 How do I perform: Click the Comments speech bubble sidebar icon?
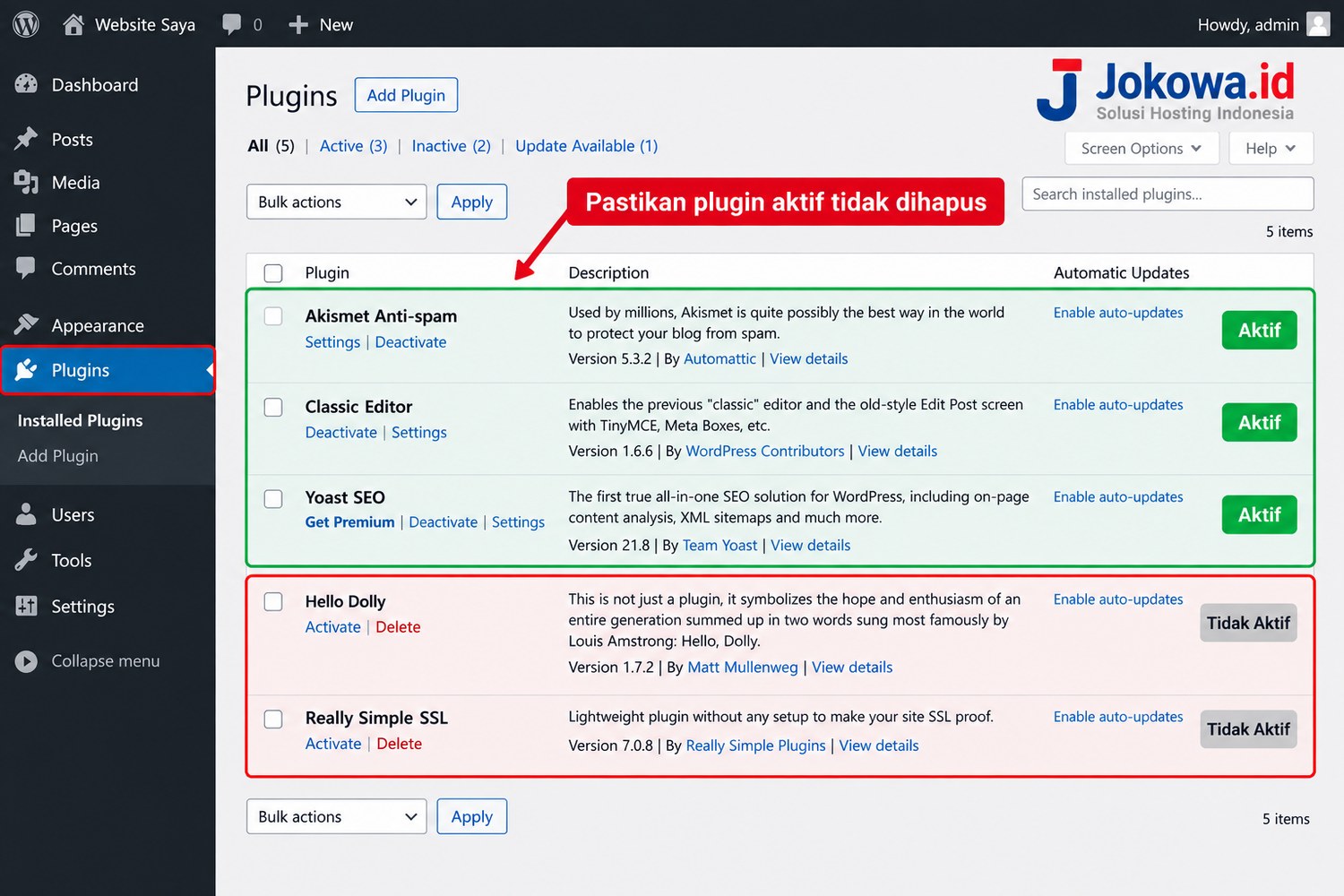(x=27, y=268)
